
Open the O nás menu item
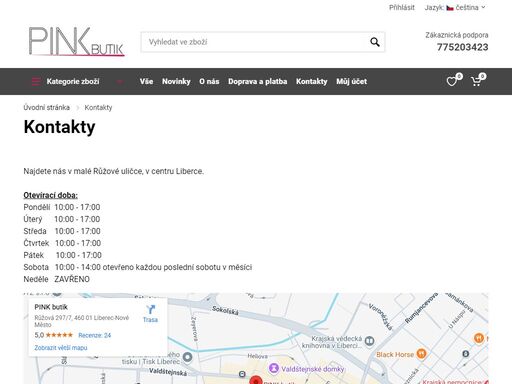(x=209, y=81)
